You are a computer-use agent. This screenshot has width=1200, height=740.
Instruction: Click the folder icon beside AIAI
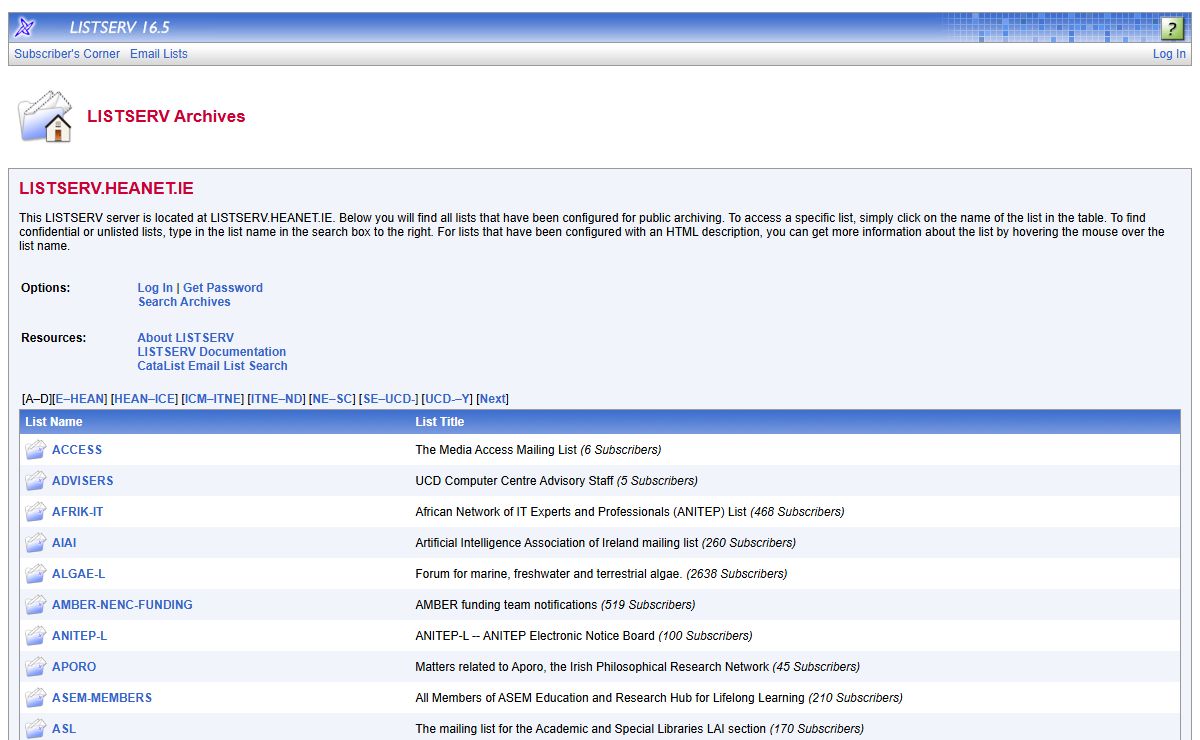[36, 543]
